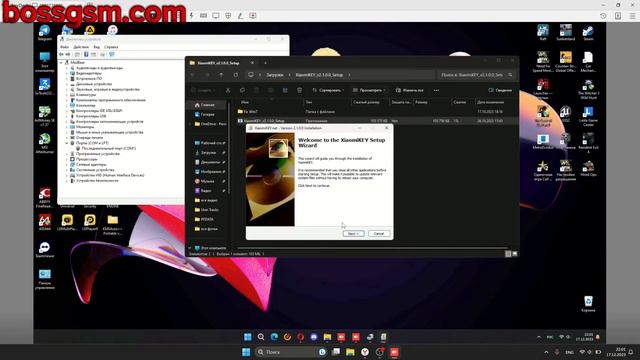Open Панель управления desktop icon
Image resolution: width=640 pixels, height=360 pixels.
pyautogui.click(x=44, y=280)
